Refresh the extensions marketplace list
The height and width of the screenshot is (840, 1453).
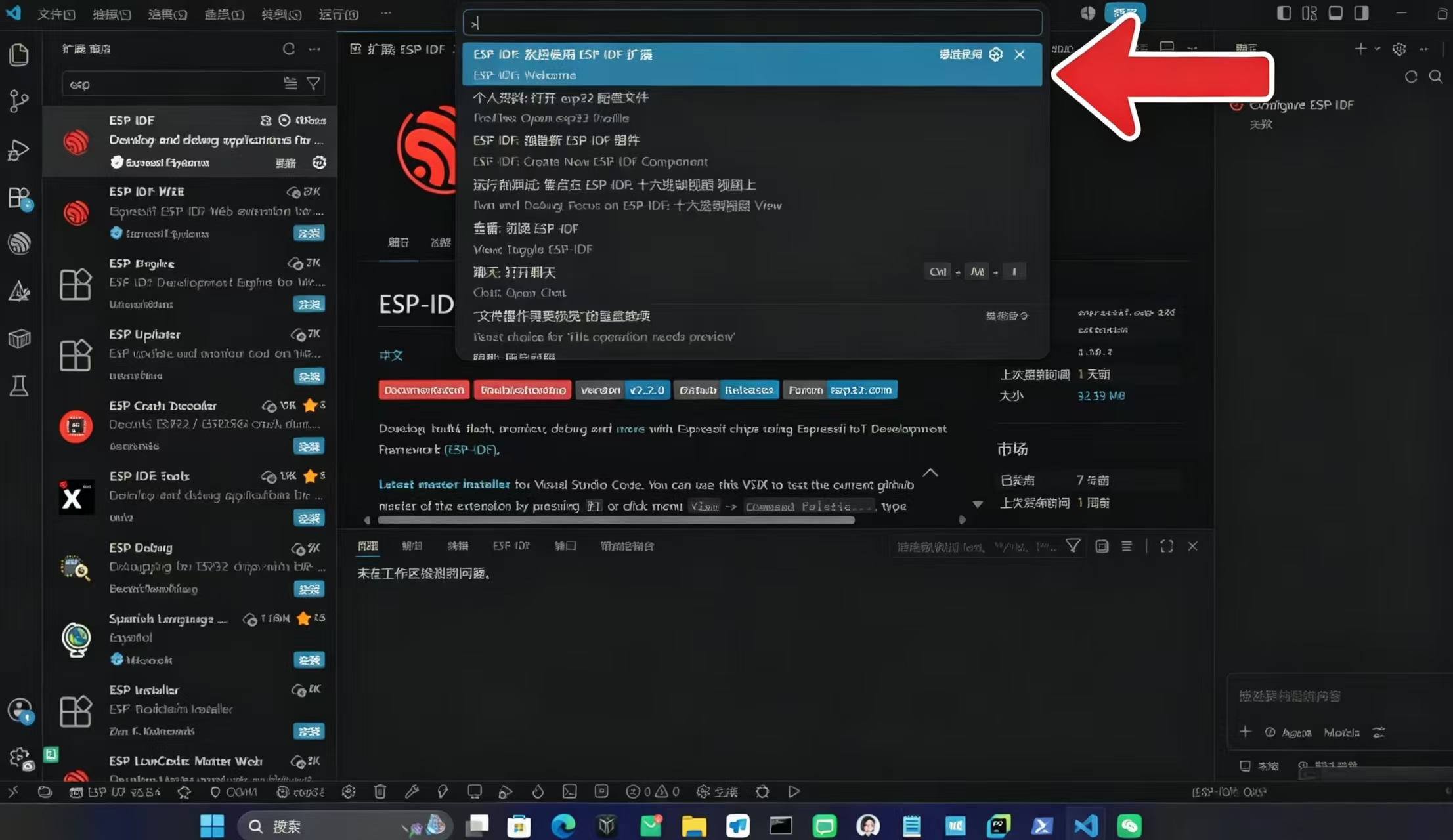click(x=289, y=49)
